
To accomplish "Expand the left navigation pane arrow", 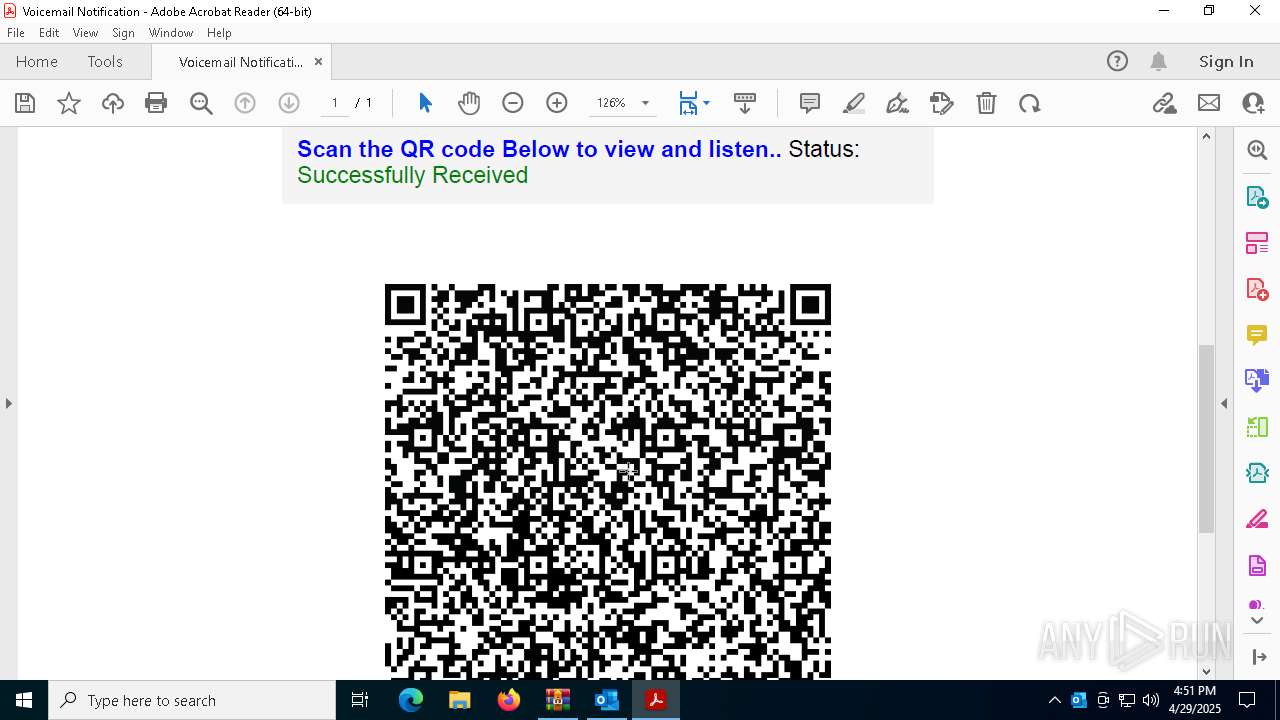I will tap(9, 403).
